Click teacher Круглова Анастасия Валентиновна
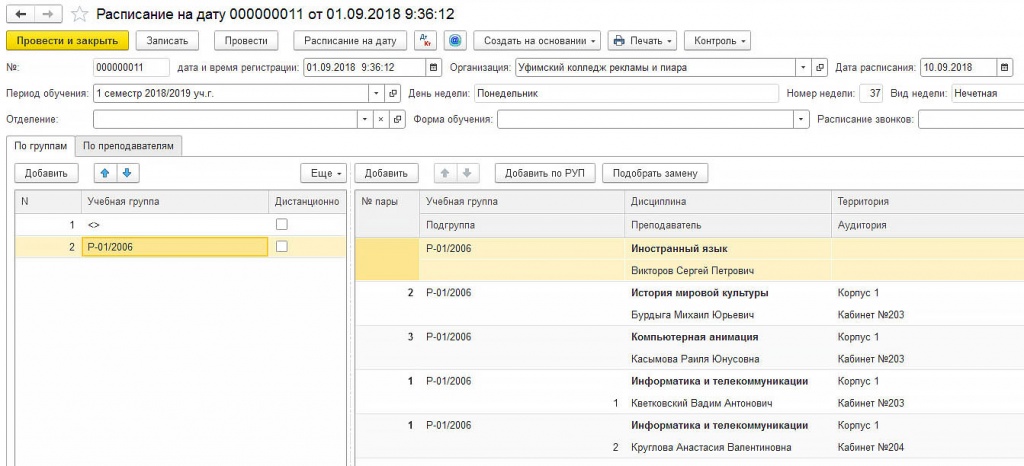 coord(711,448)
